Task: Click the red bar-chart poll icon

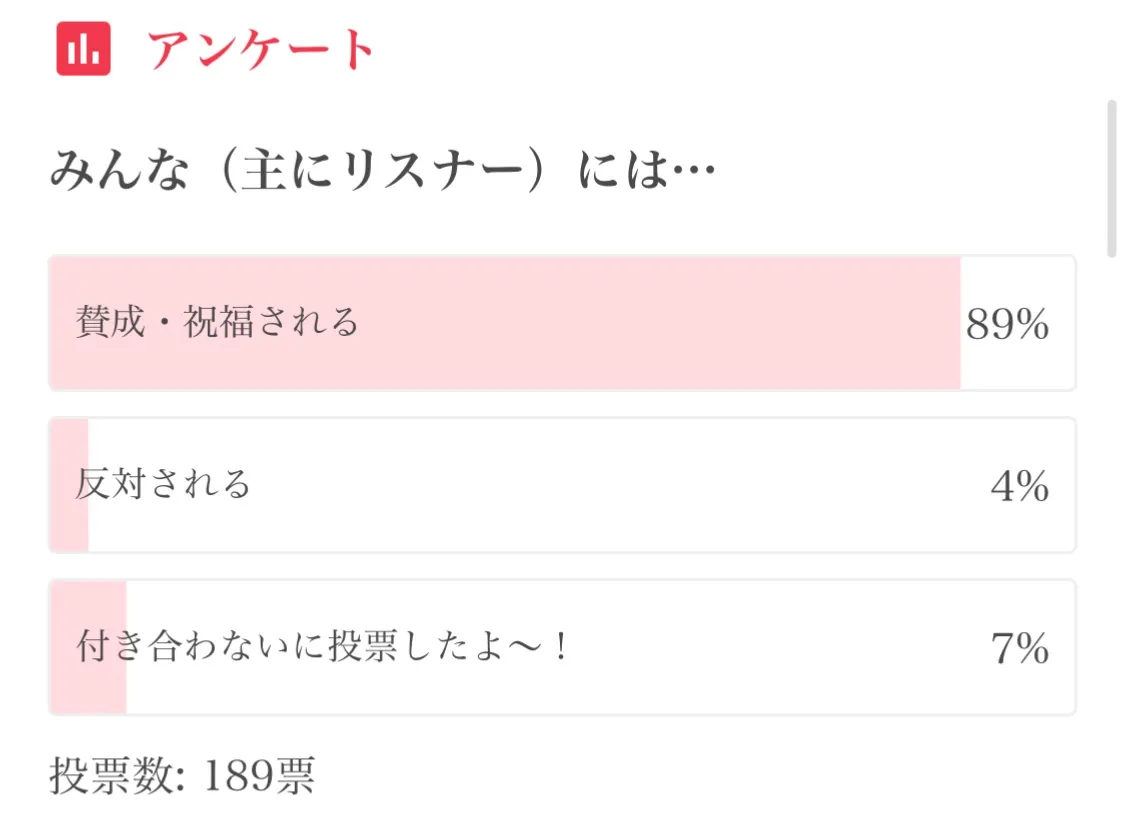Action: (83, 48)
